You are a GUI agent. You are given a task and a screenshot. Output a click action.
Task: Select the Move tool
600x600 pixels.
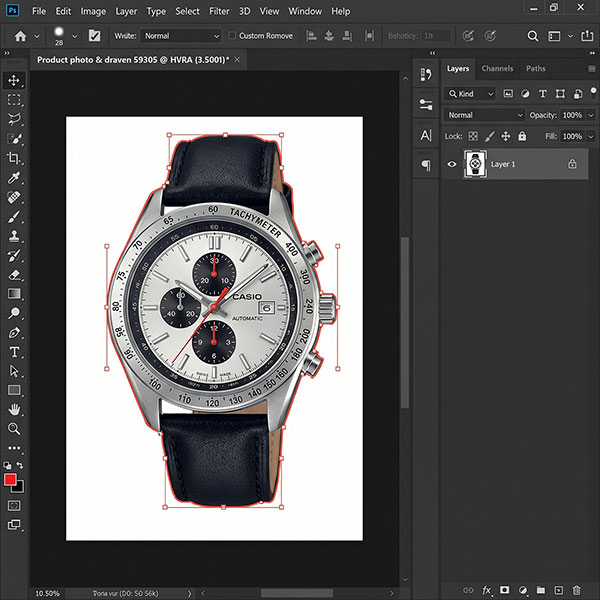[x=14, y=80]
